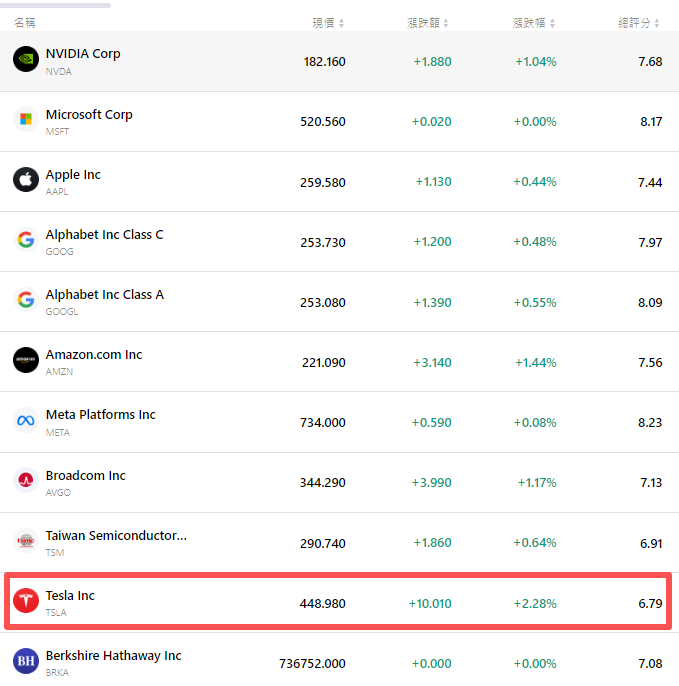This screenshot has height=686, width=679.
Task: Click NVIDIA's 182.160 current price
Action: (x=324, y=62)
